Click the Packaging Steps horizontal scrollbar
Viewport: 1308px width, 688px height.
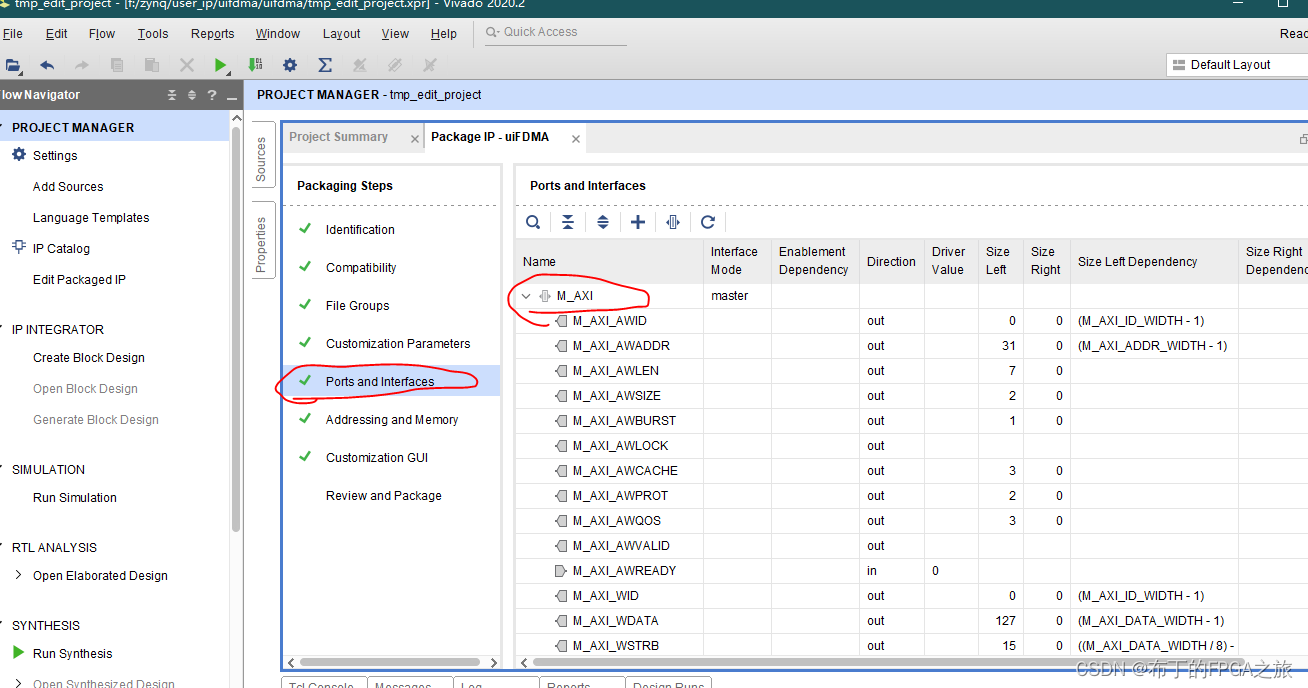(392, 662)
